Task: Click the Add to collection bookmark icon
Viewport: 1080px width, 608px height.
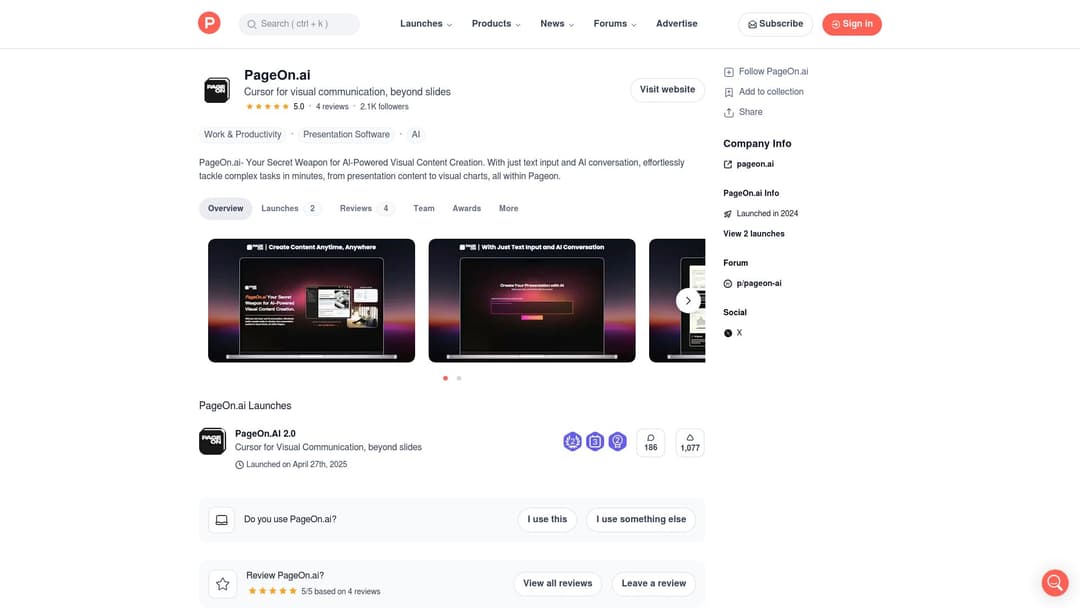Action: 729,92
